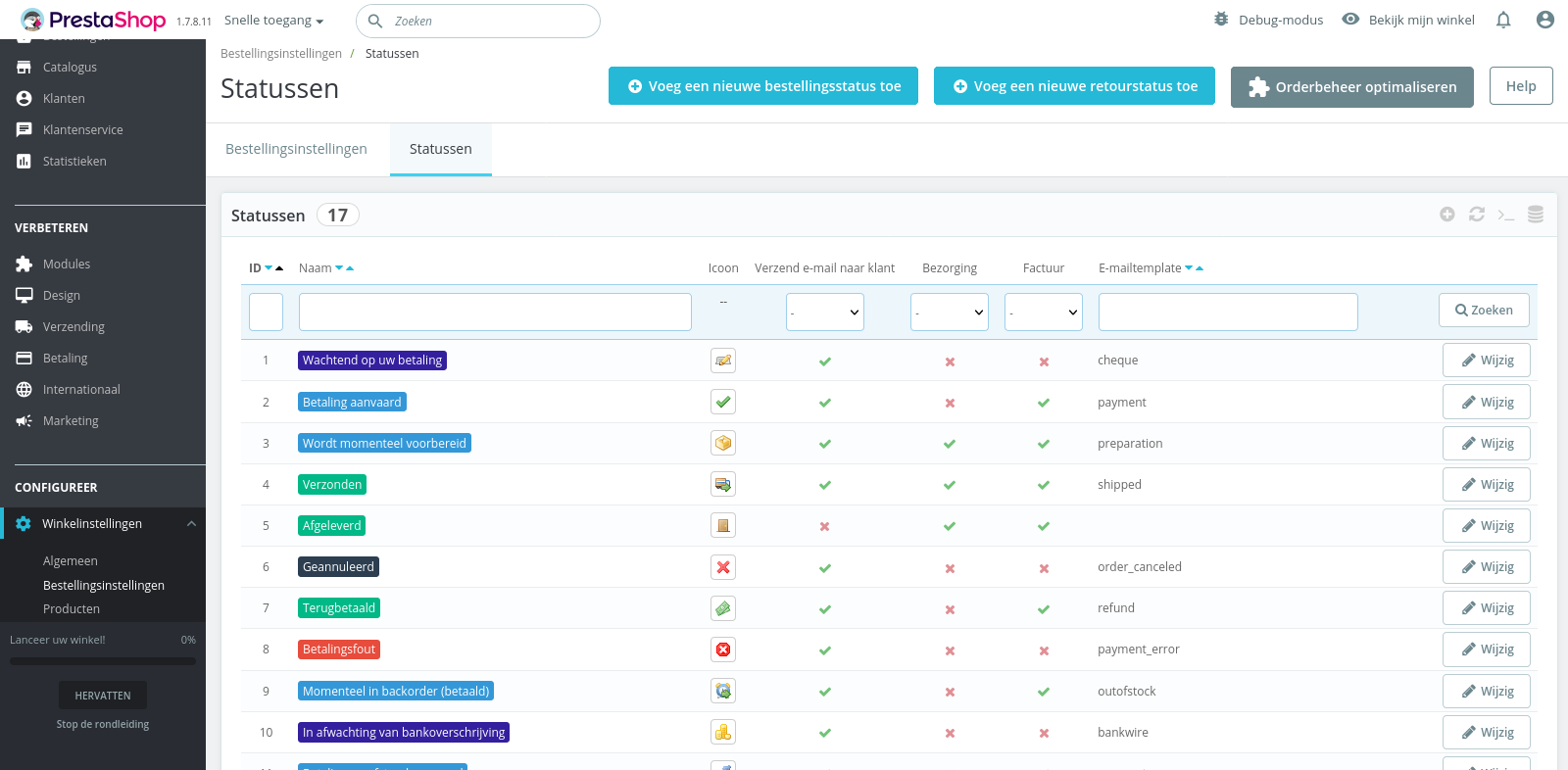Sort Naam column ascending
Image resolution: width=1568 pixels, height=770 pixels.
(x=350, y=268)
